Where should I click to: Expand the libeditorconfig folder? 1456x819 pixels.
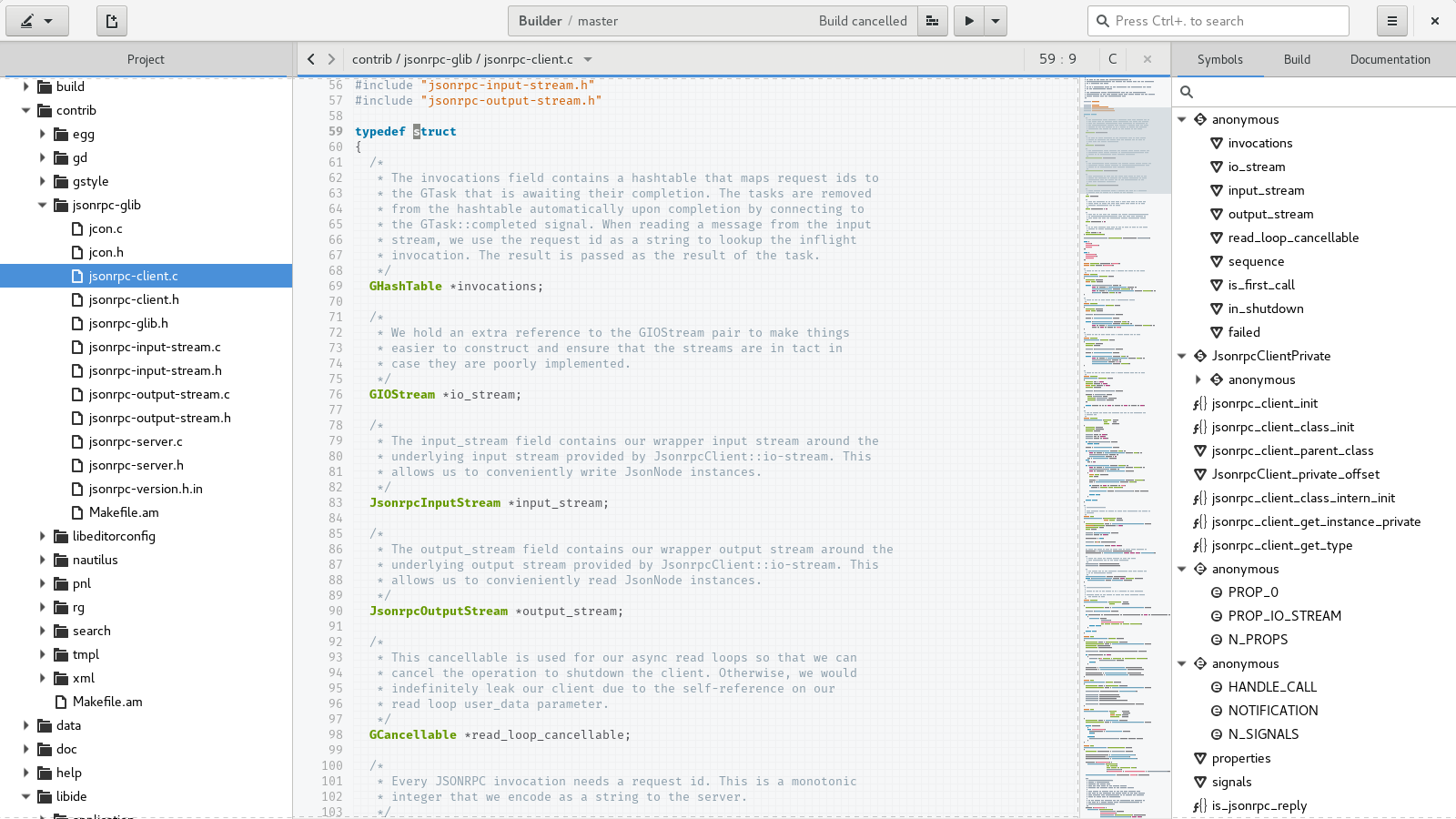pyautogui.click(x=42, y=536)
